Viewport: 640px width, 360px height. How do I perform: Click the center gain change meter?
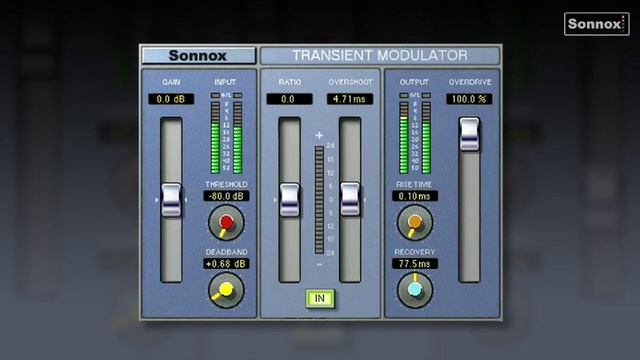coord(319,200)
